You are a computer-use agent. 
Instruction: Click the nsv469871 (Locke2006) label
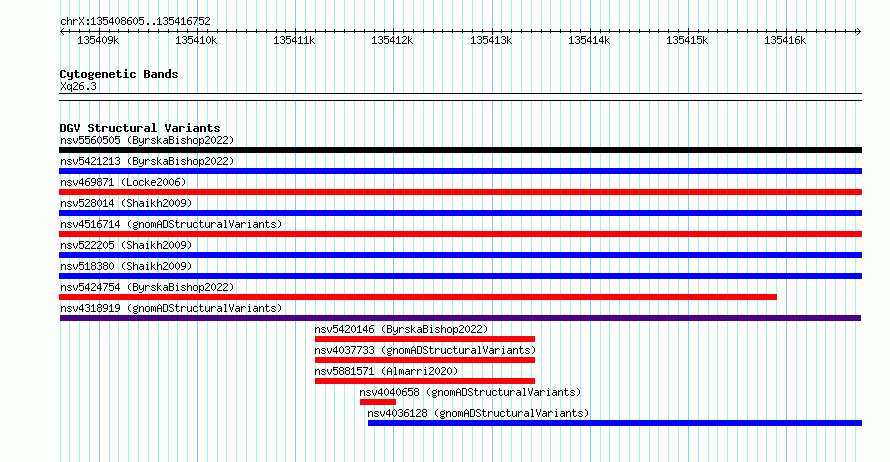123,182
